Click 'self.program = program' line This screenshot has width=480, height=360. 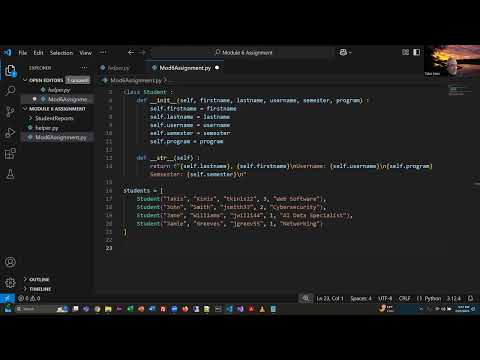coord(186,141)
